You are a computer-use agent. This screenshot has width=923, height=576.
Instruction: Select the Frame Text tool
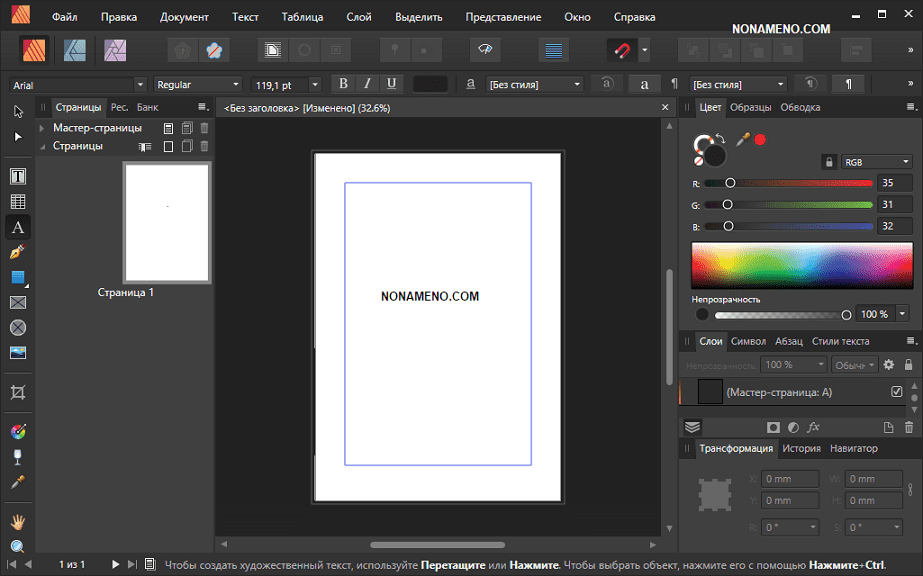pyautogui.click(x=18, y=176)
